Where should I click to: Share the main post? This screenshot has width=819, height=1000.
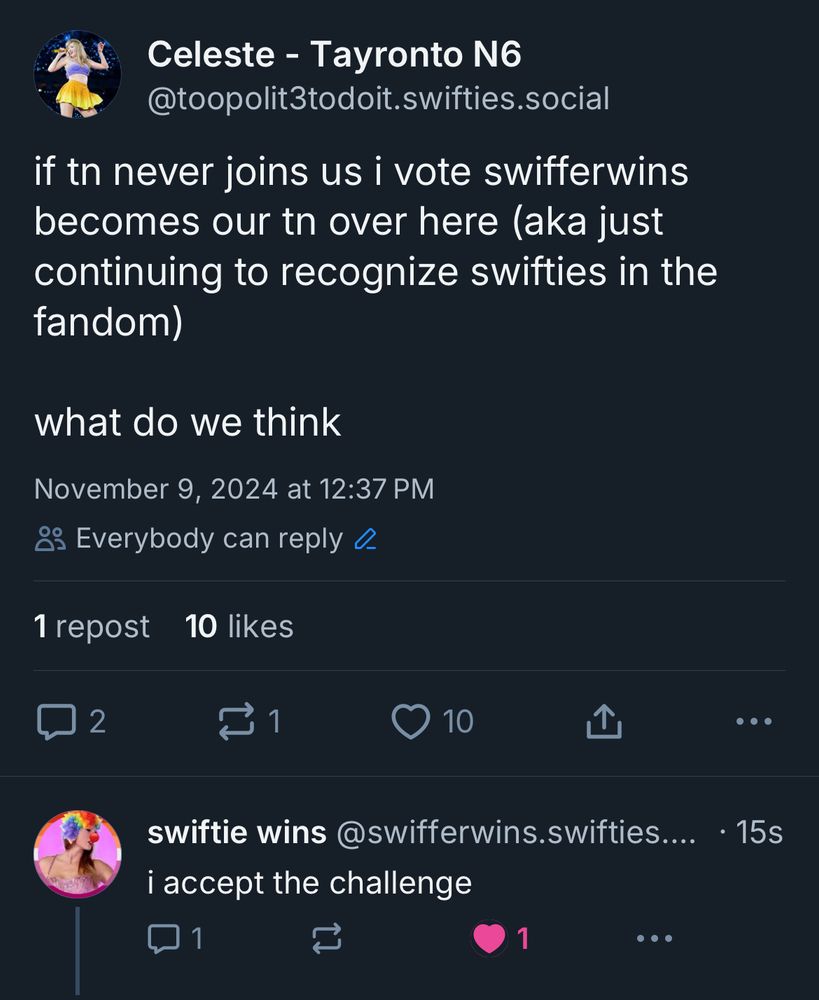[603, 721]
